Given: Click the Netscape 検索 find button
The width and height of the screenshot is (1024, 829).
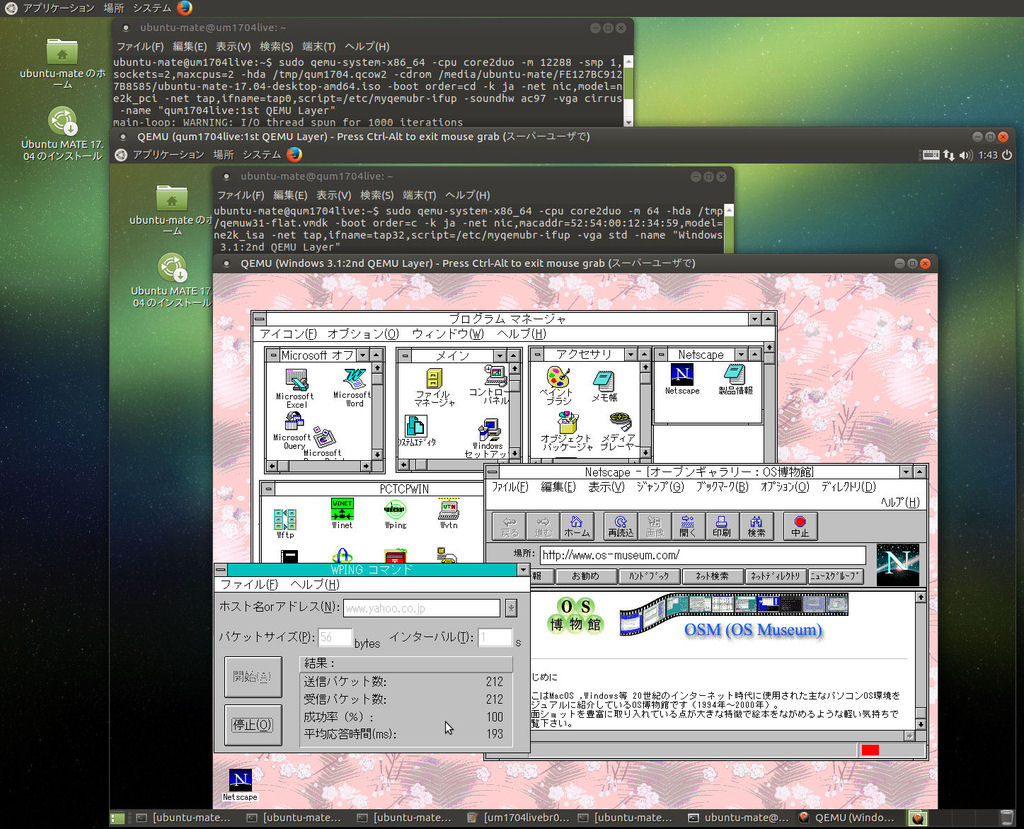Looking at the screenshot, I should coord(756,526).
